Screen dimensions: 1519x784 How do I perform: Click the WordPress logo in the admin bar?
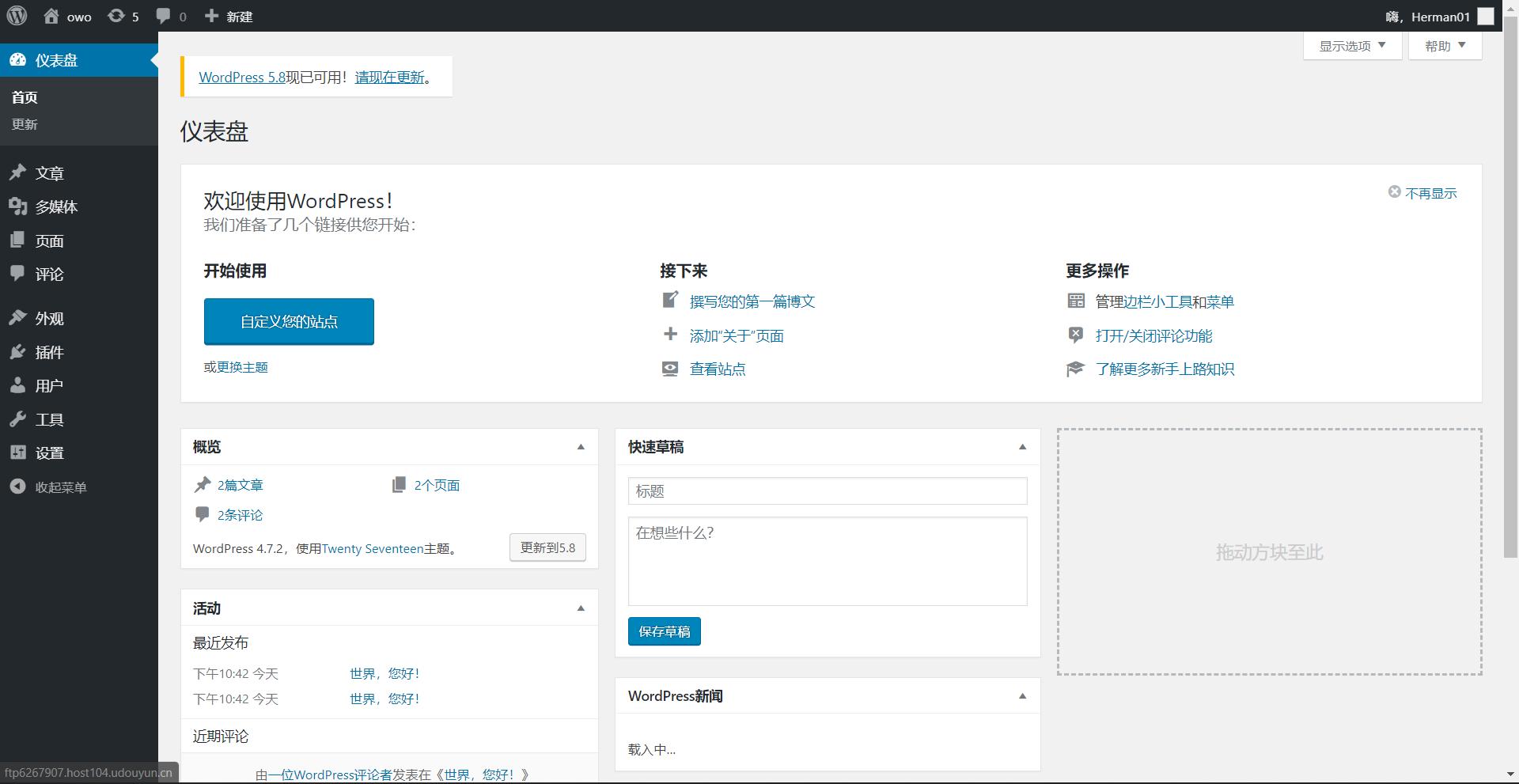coord(17,16)
